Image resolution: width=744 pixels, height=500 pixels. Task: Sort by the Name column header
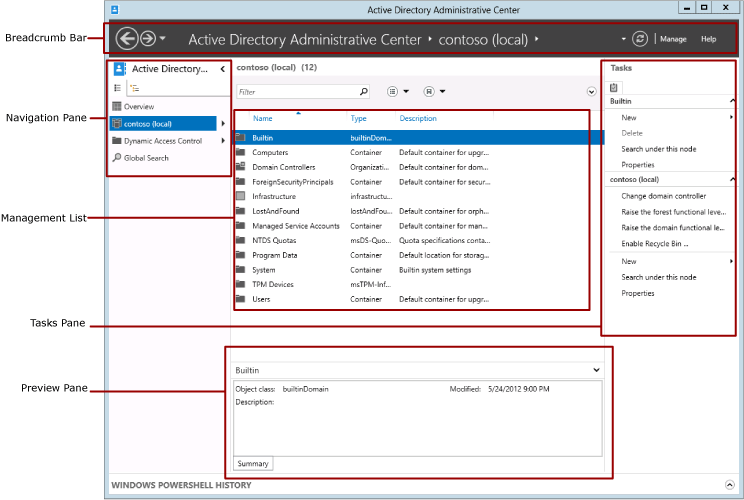coord(262,119)
